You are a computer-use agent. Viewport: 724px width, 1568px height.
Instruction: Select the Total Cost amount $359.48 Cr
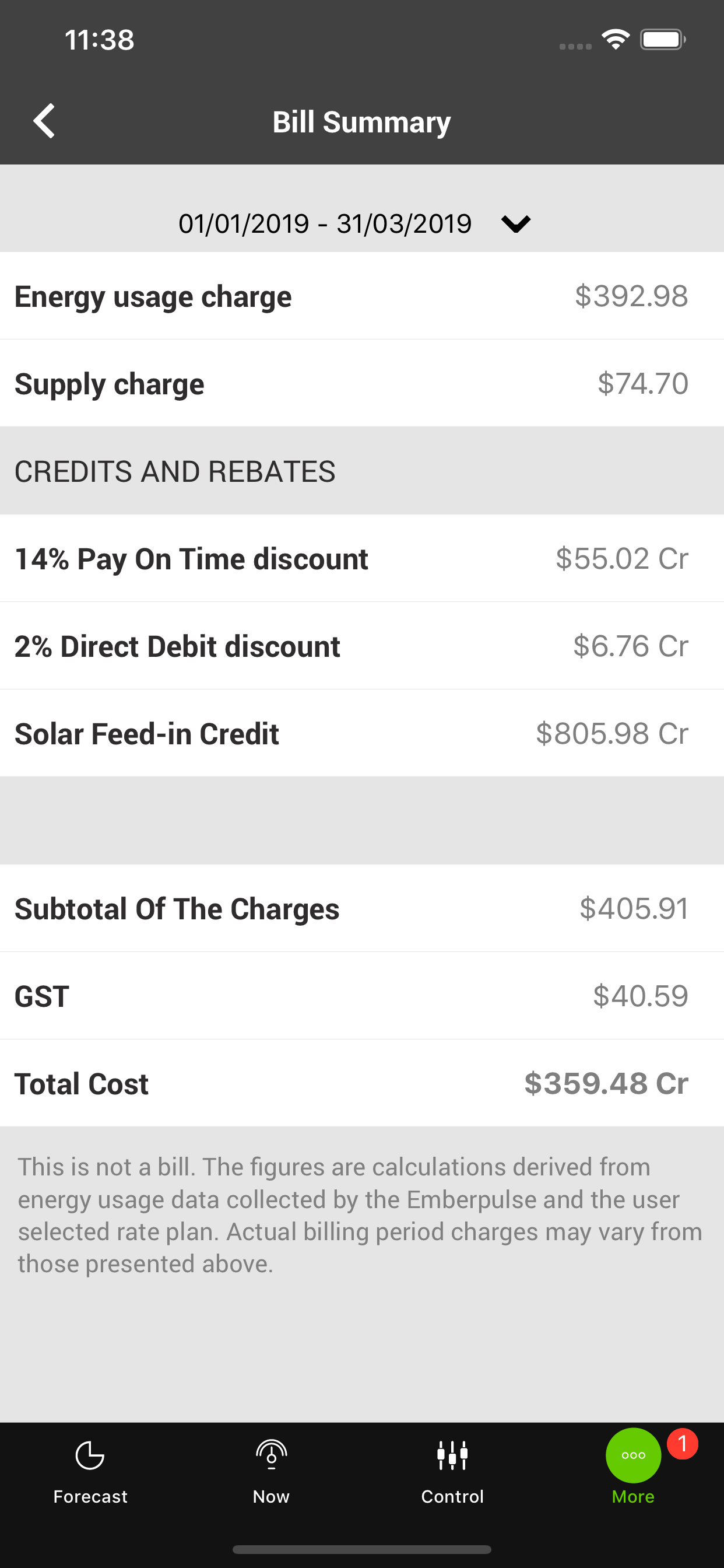[606, 1083]
